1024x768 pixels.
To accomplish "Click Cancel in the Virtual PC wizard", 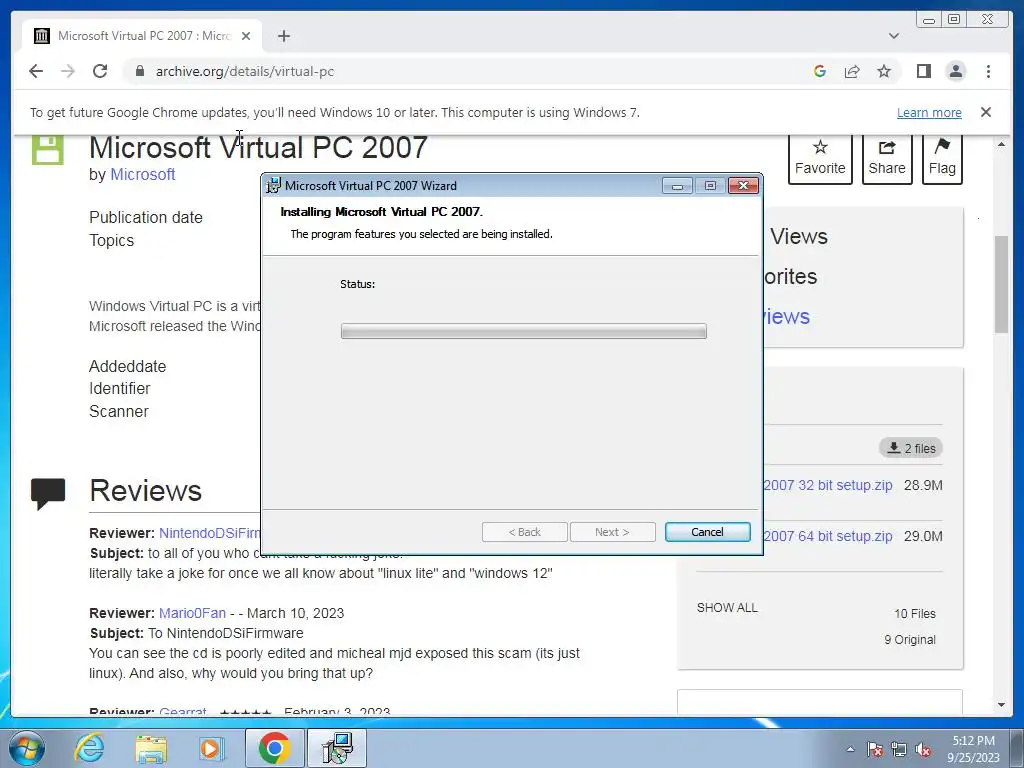I will (707, 532).
